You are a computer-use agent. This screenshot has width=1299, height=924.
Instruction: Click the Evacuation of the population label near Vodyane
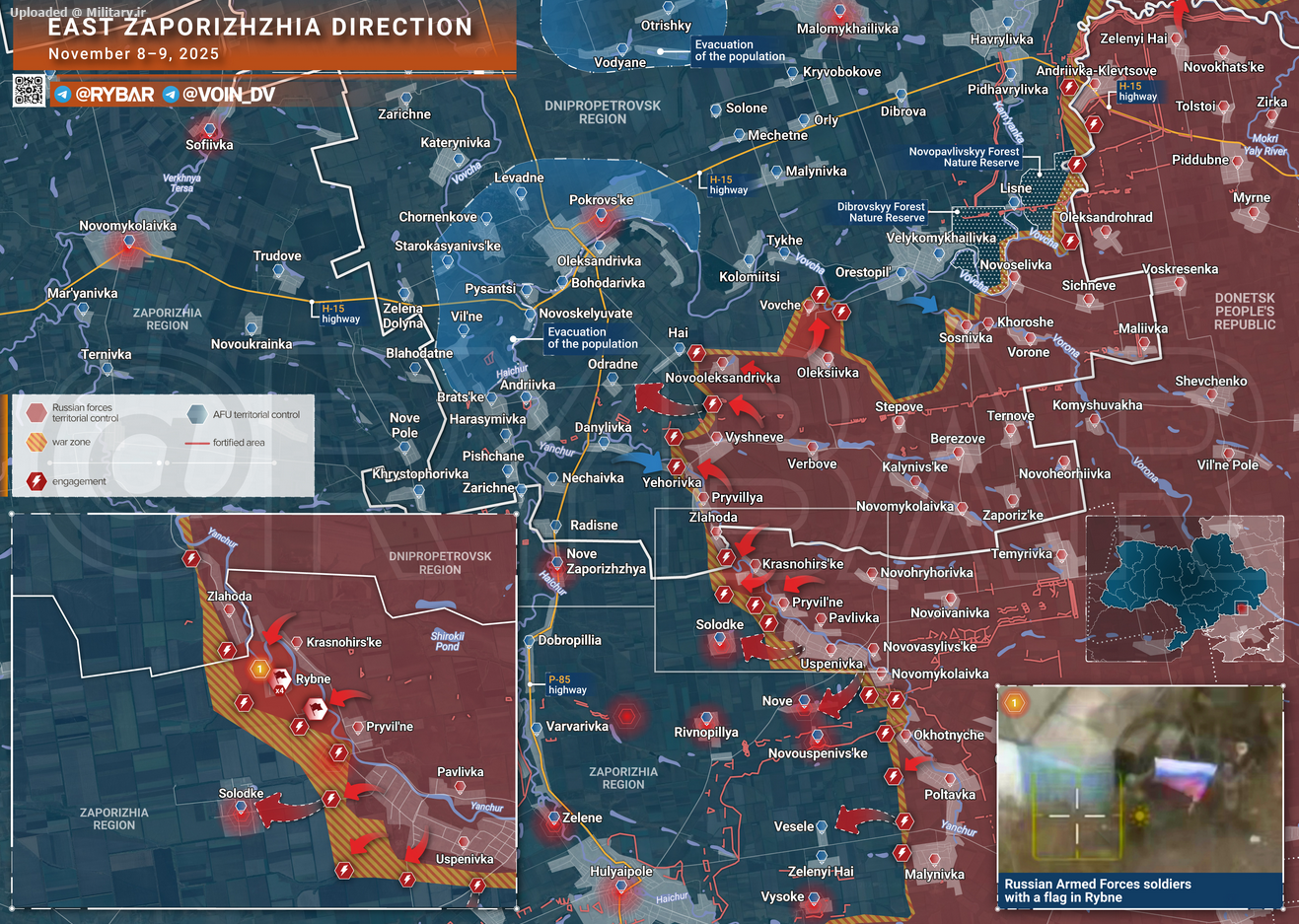point(739,50)
